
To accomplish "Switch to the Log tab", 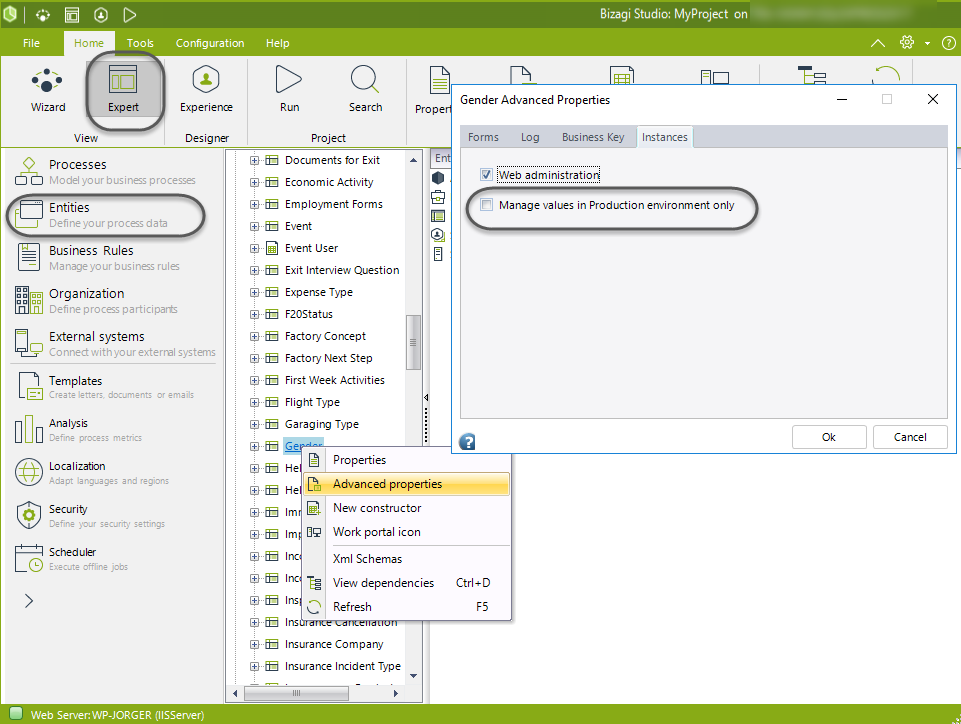I will [530, 137].
